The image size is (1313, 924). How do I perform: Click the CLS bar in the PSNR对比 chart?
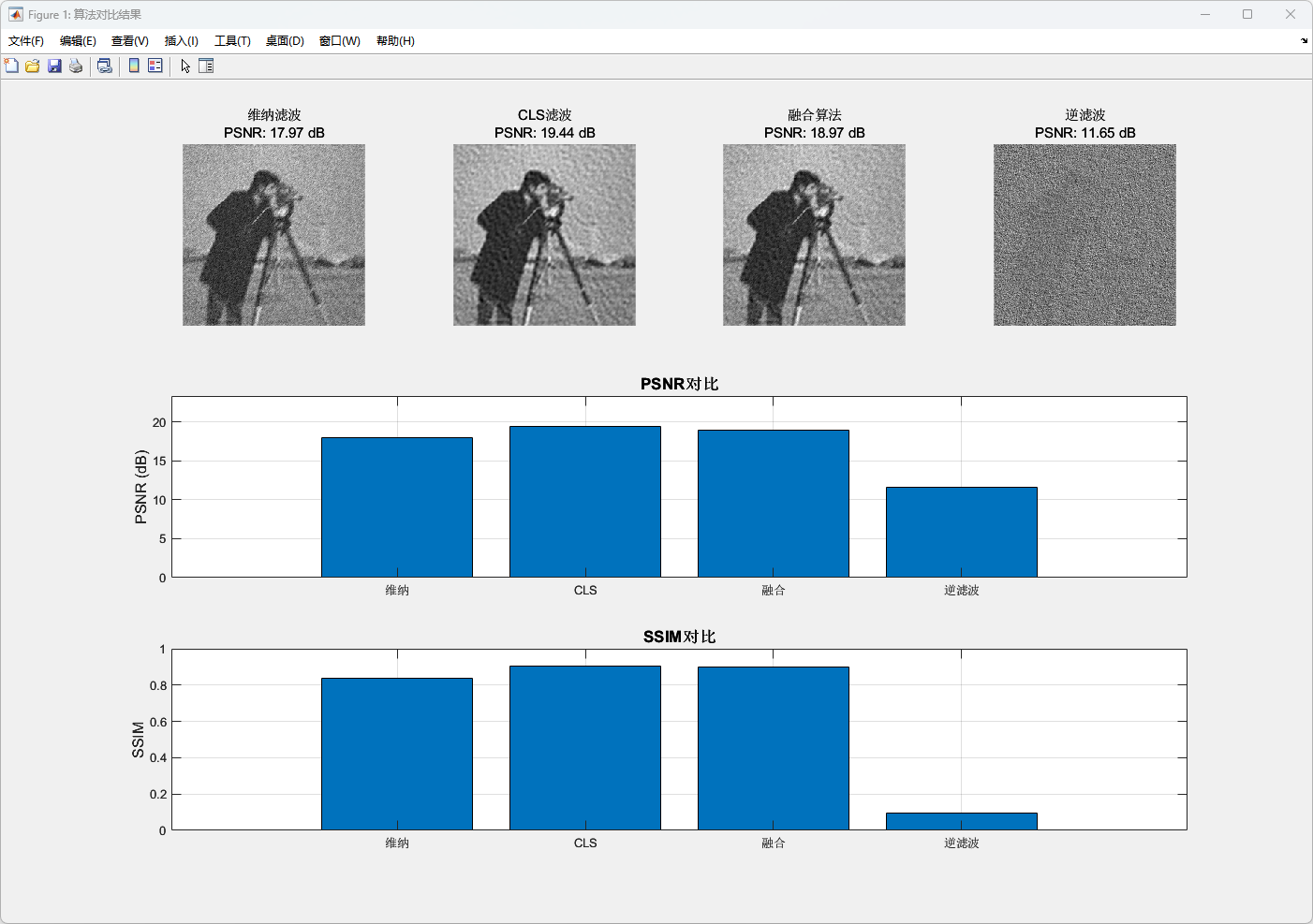[x=585, y=502]
